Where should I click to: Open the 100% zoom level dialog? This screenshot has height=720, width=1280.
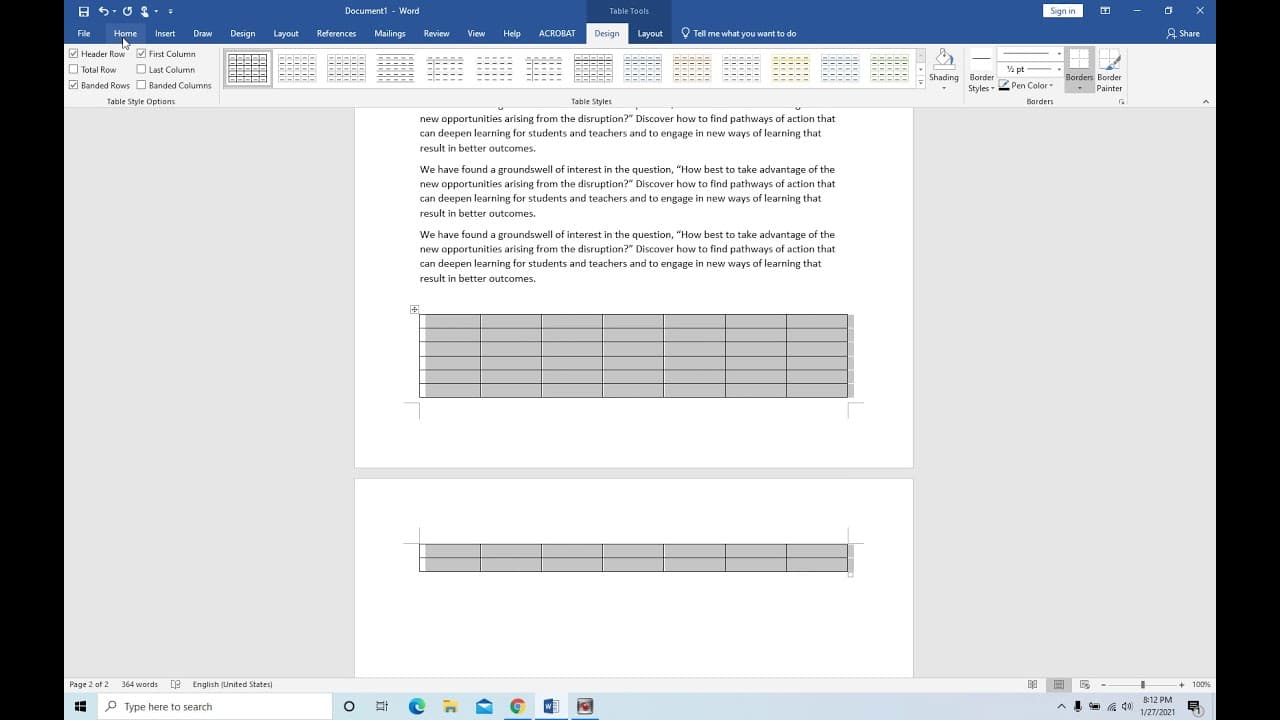(1201, 684)
